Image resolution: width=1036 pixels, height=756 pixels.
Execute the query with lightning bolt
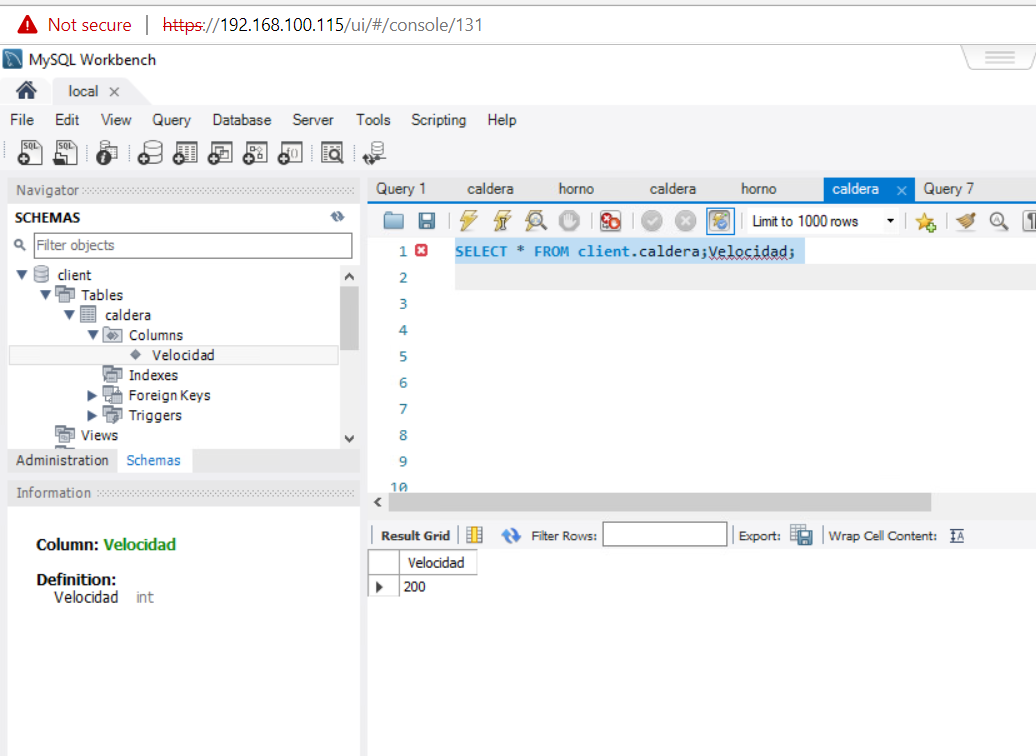click(x=468, y=221)
